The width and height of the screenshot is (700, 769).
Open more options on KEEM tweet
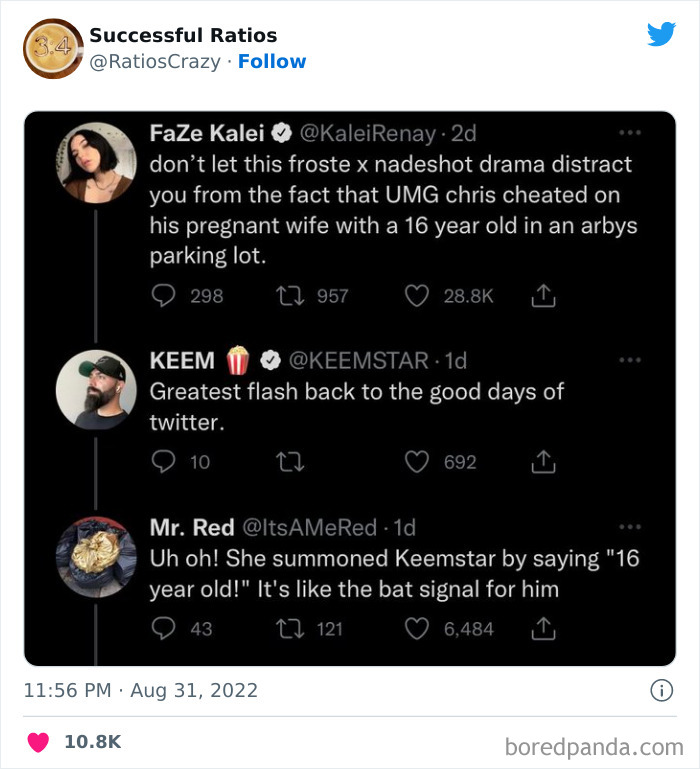(x=629, y=360)
